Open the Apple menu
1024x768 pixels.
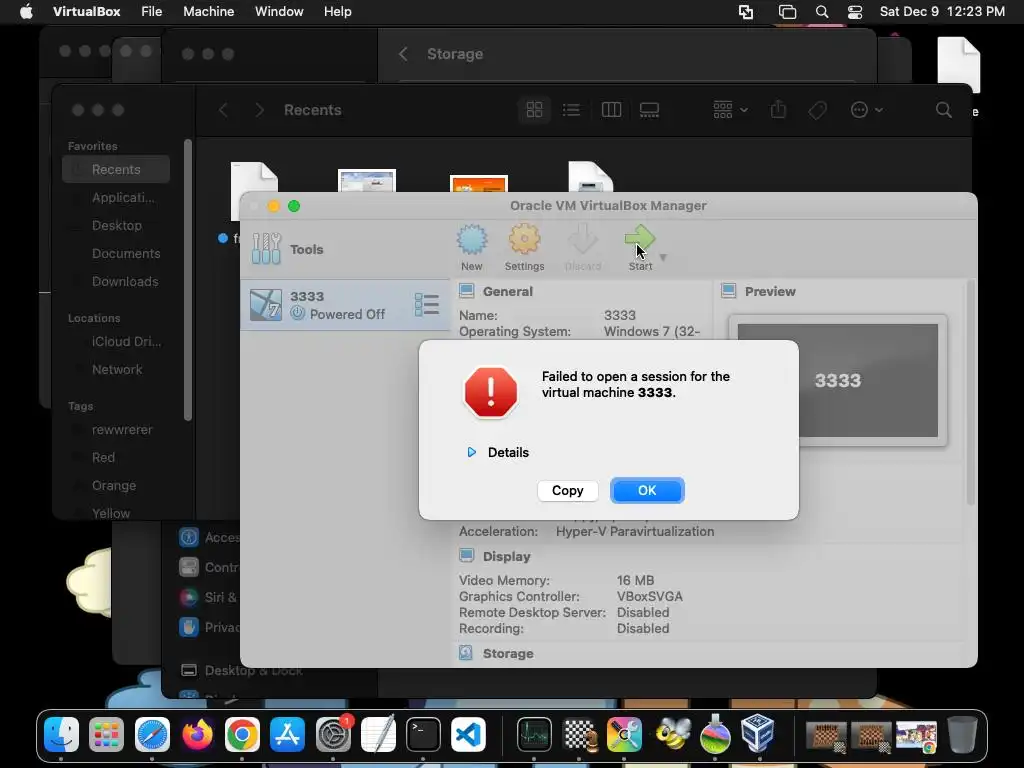[x=26, y=12]
